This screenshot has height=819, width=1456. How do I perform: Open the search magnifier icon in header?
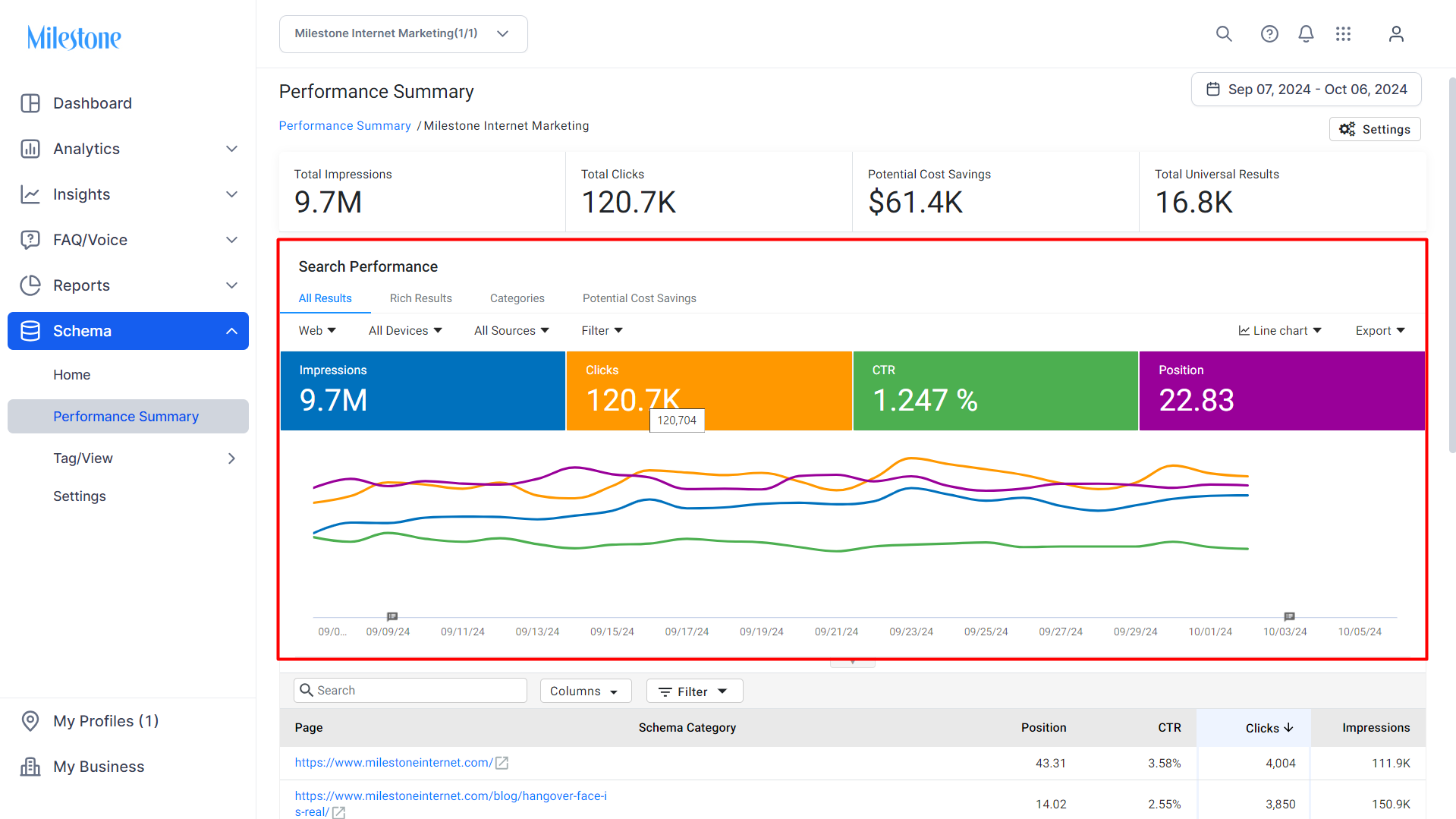click(x=1224, y=34)
